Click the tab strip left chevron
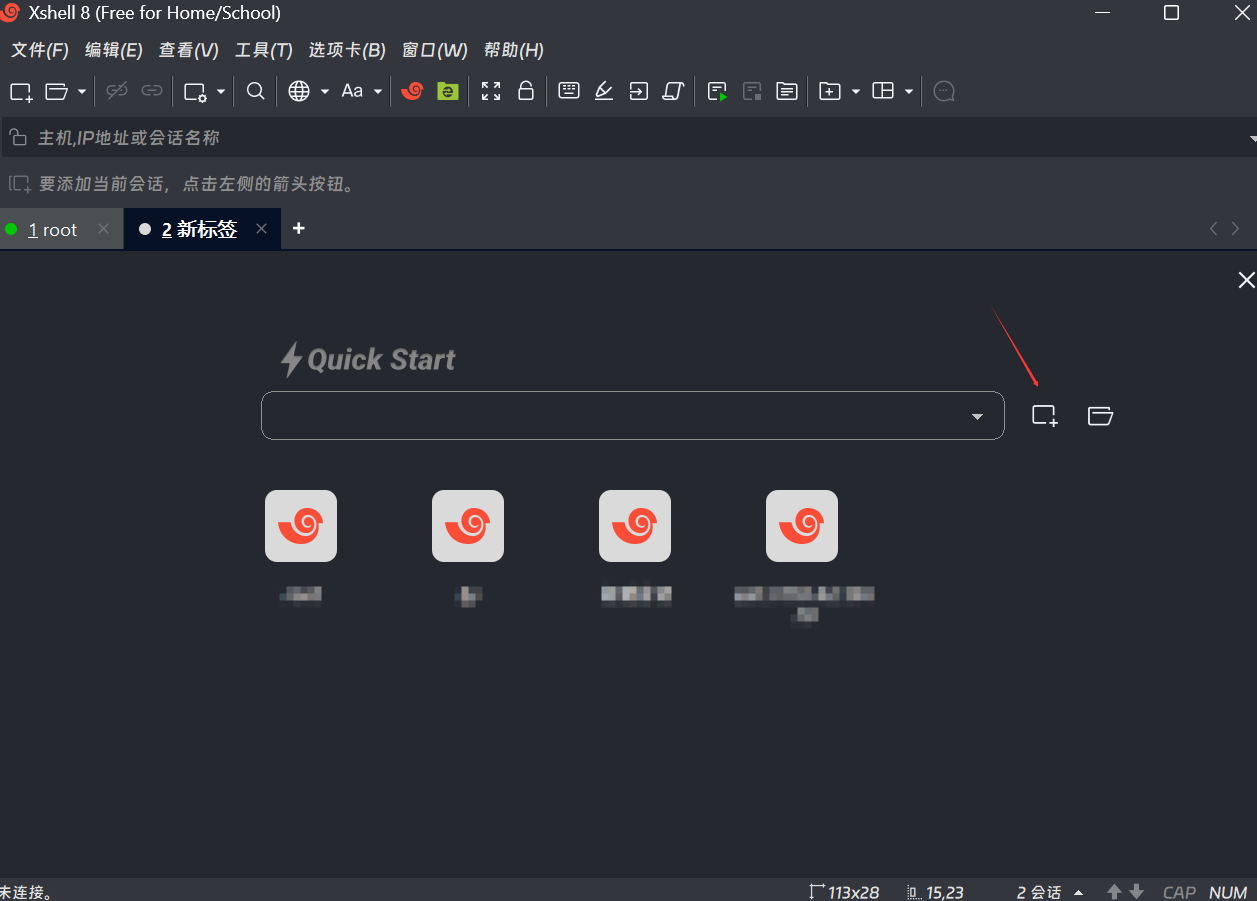The height and width of the screenshot is (901, 1257). coord(1214,229)
